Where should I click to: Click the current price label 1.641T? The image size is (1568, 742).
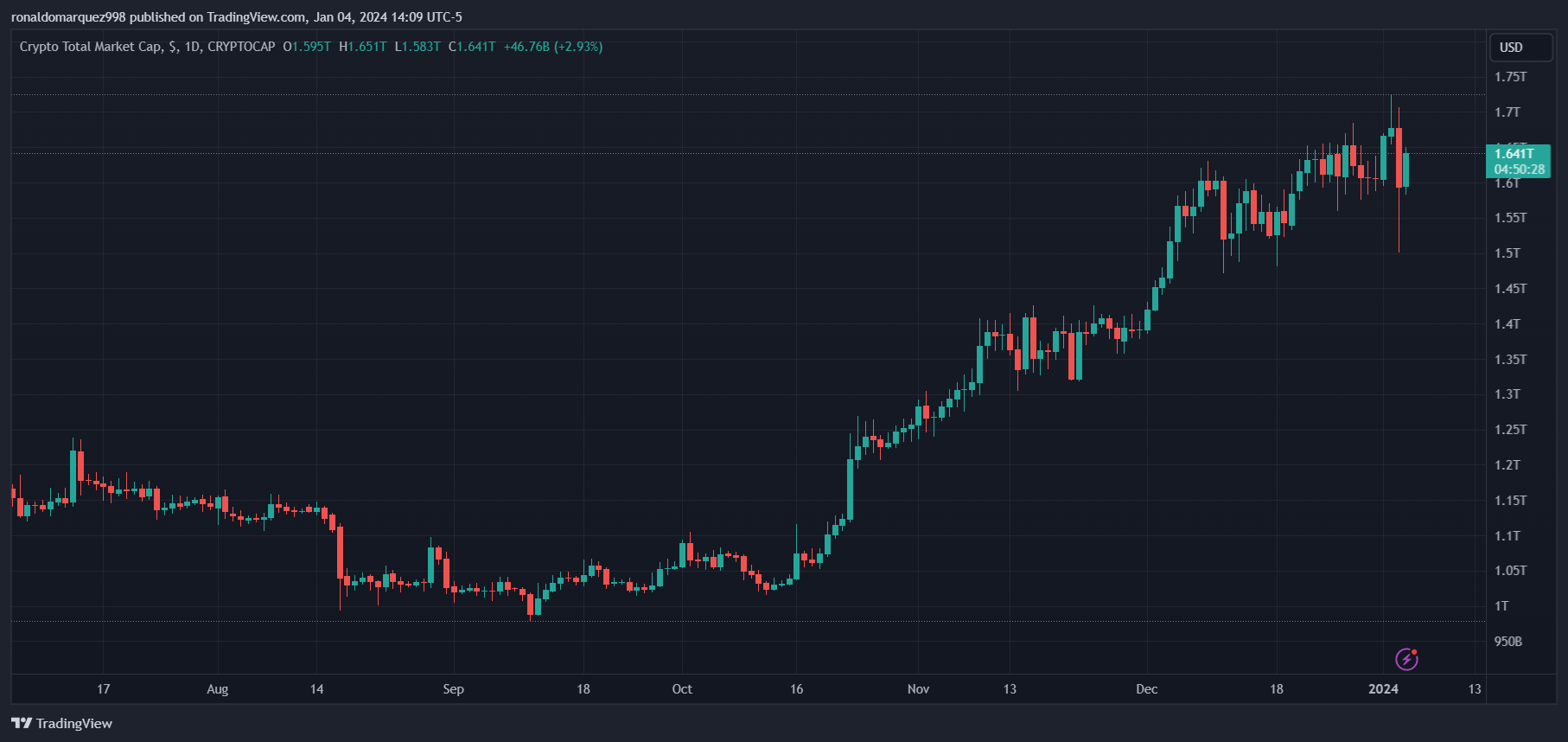click(1514, 154)
